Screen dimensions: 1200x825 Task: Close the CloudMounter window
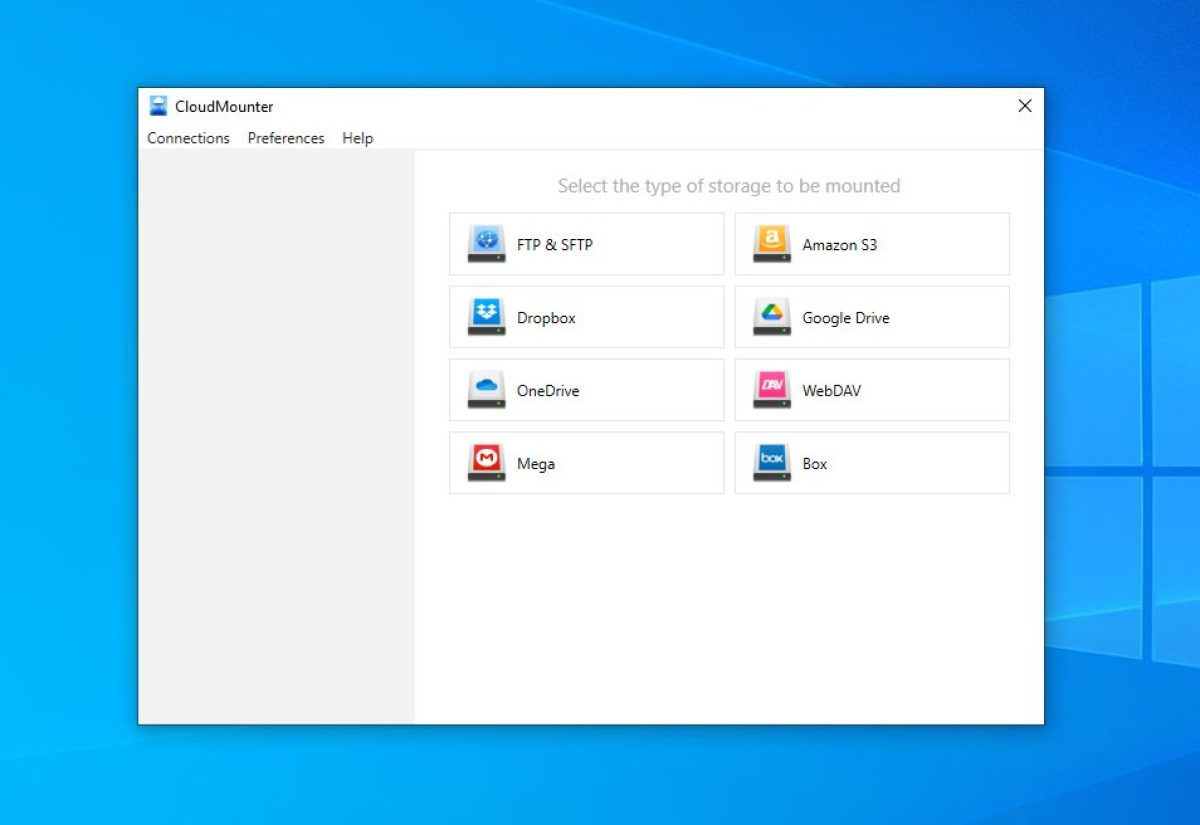point(1024,106)
